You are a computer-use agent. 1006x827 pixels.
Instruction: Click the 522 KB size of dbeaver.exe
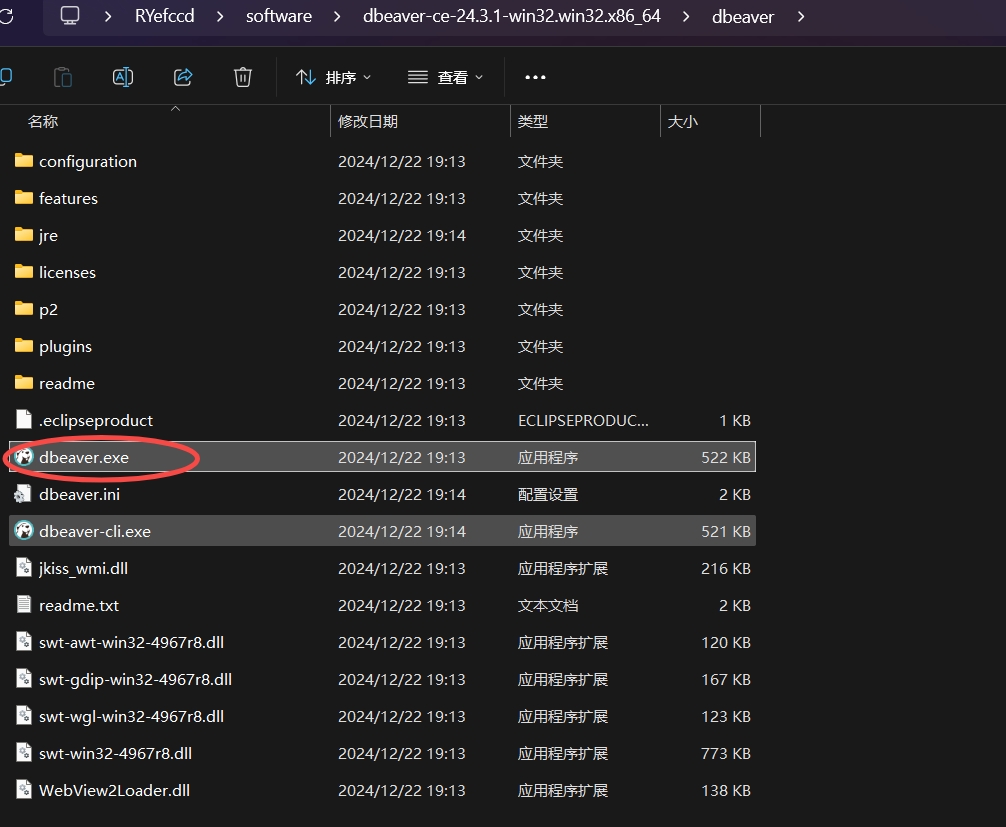[x=726, y=457]
